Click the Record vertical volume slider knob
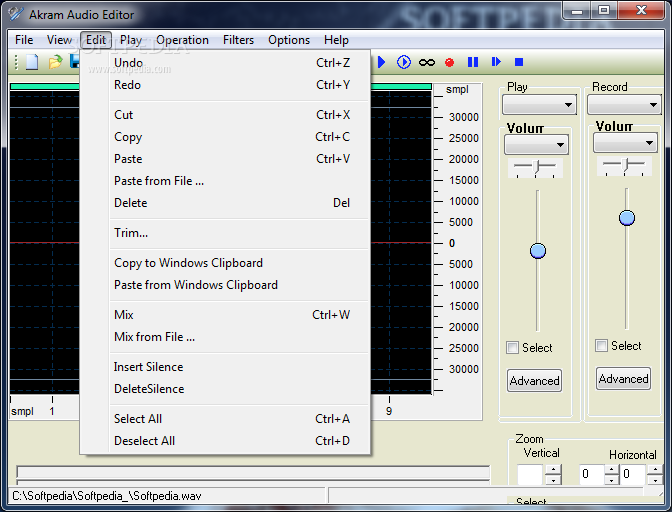Viewport: 672px width, 512px height. tap(627, 218)
